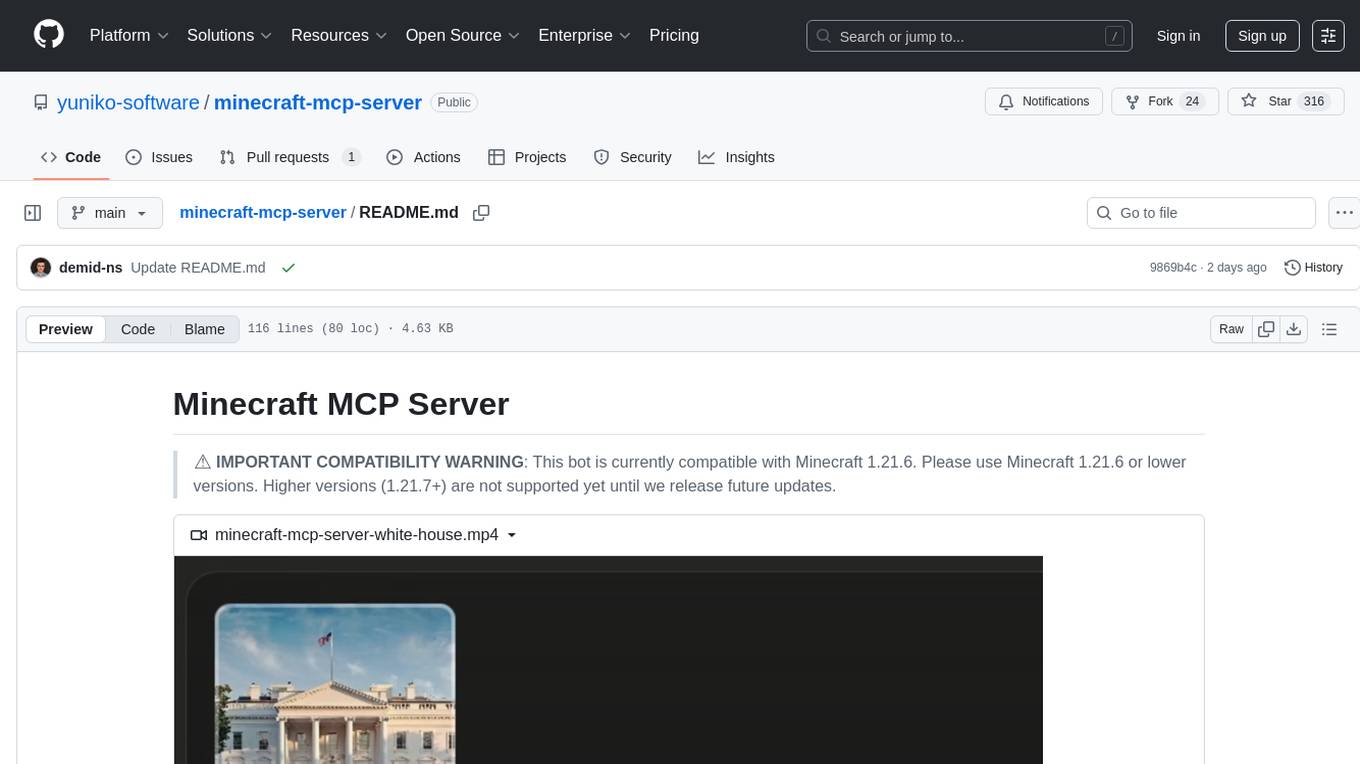Download the raw file
This screenshot has height=764, width=1360.
(1294, 329)
